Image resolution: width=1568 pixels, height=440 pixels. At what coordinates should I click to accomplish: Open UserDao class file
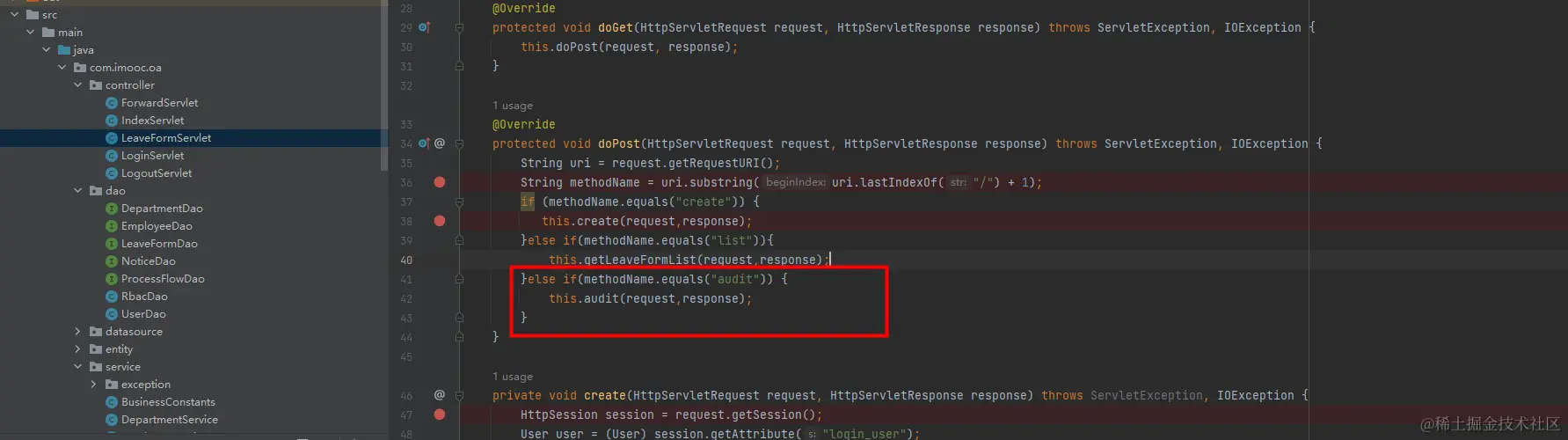pos(143,314)
